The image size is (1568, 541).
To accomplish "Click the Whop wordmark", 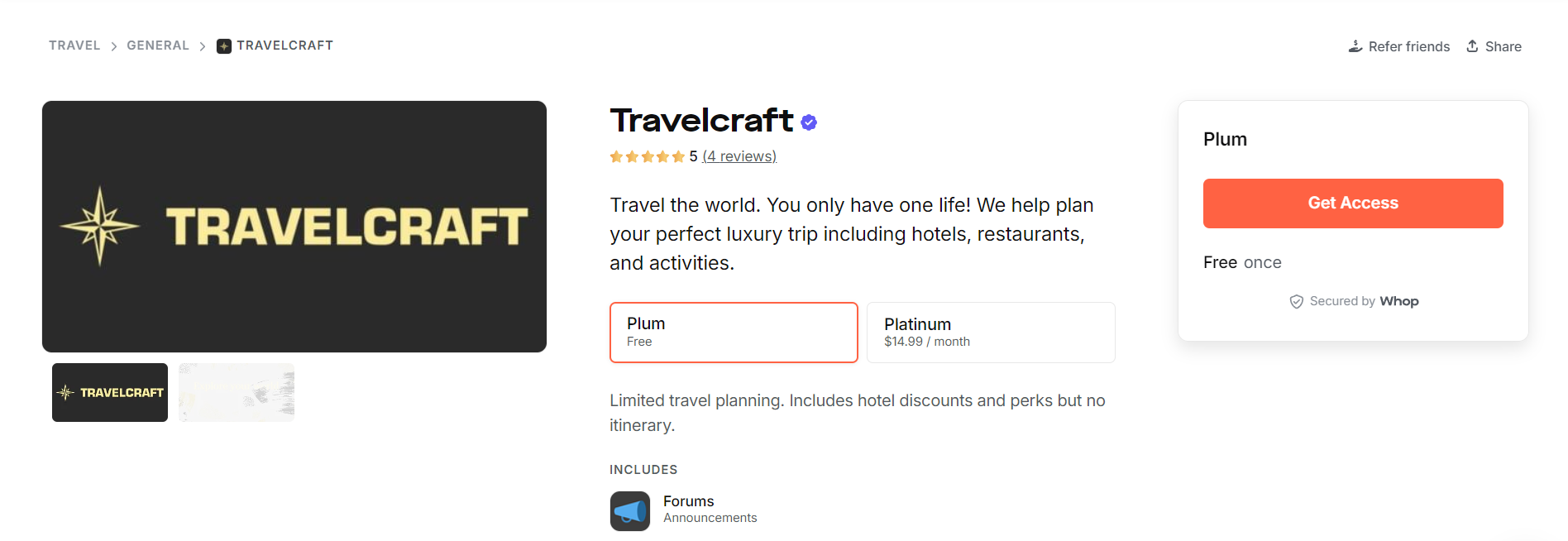I will click(1399, 301).
